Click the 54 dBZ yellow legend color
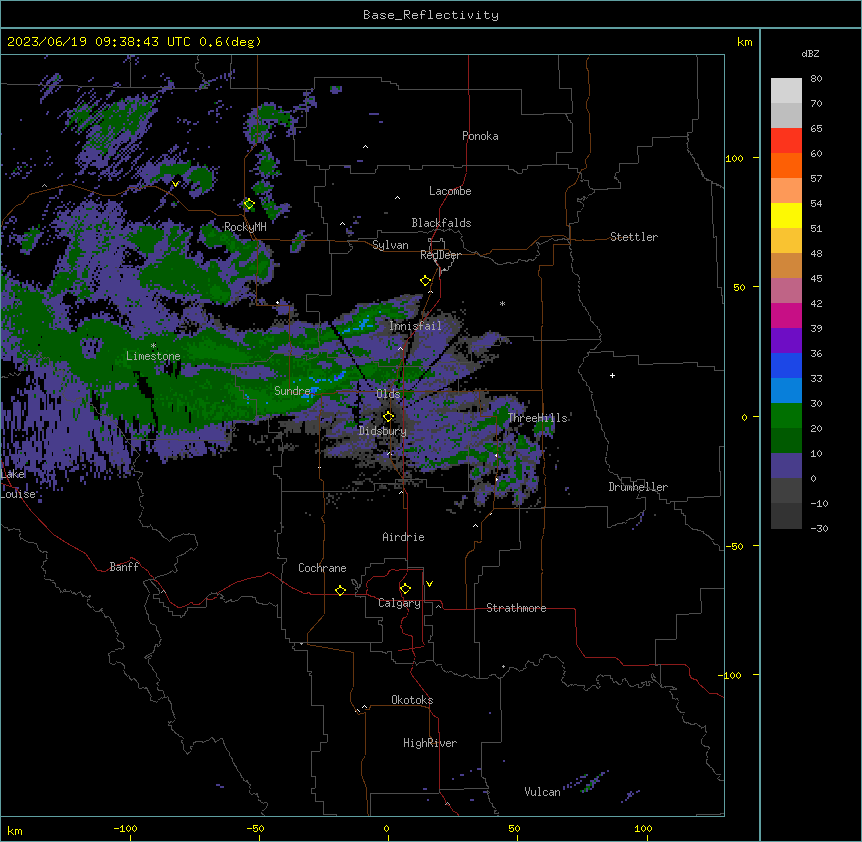 [x=786, y=215]
